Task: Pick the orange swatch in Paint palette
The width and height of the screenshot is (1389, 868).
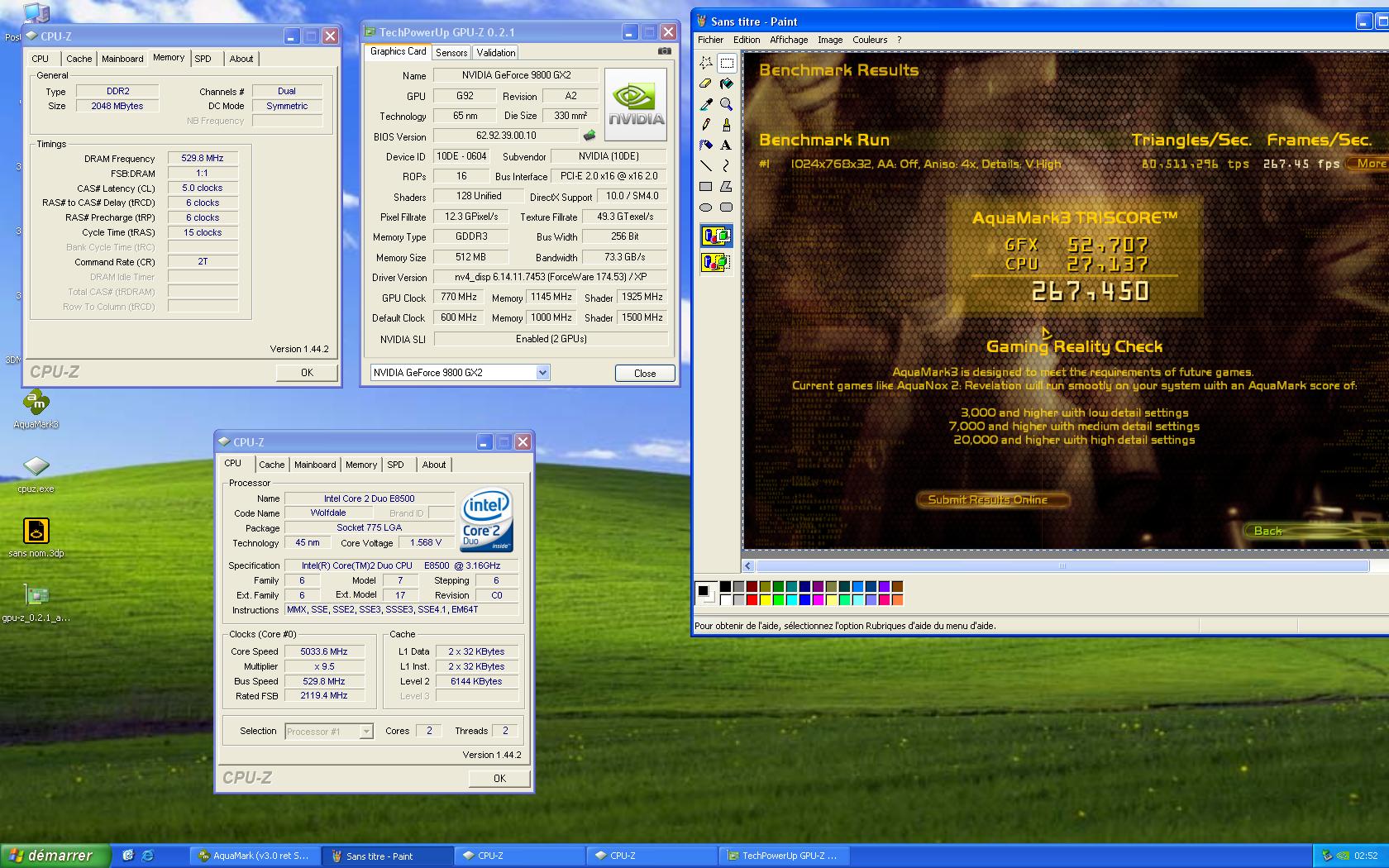Action: tap(897, 600)
